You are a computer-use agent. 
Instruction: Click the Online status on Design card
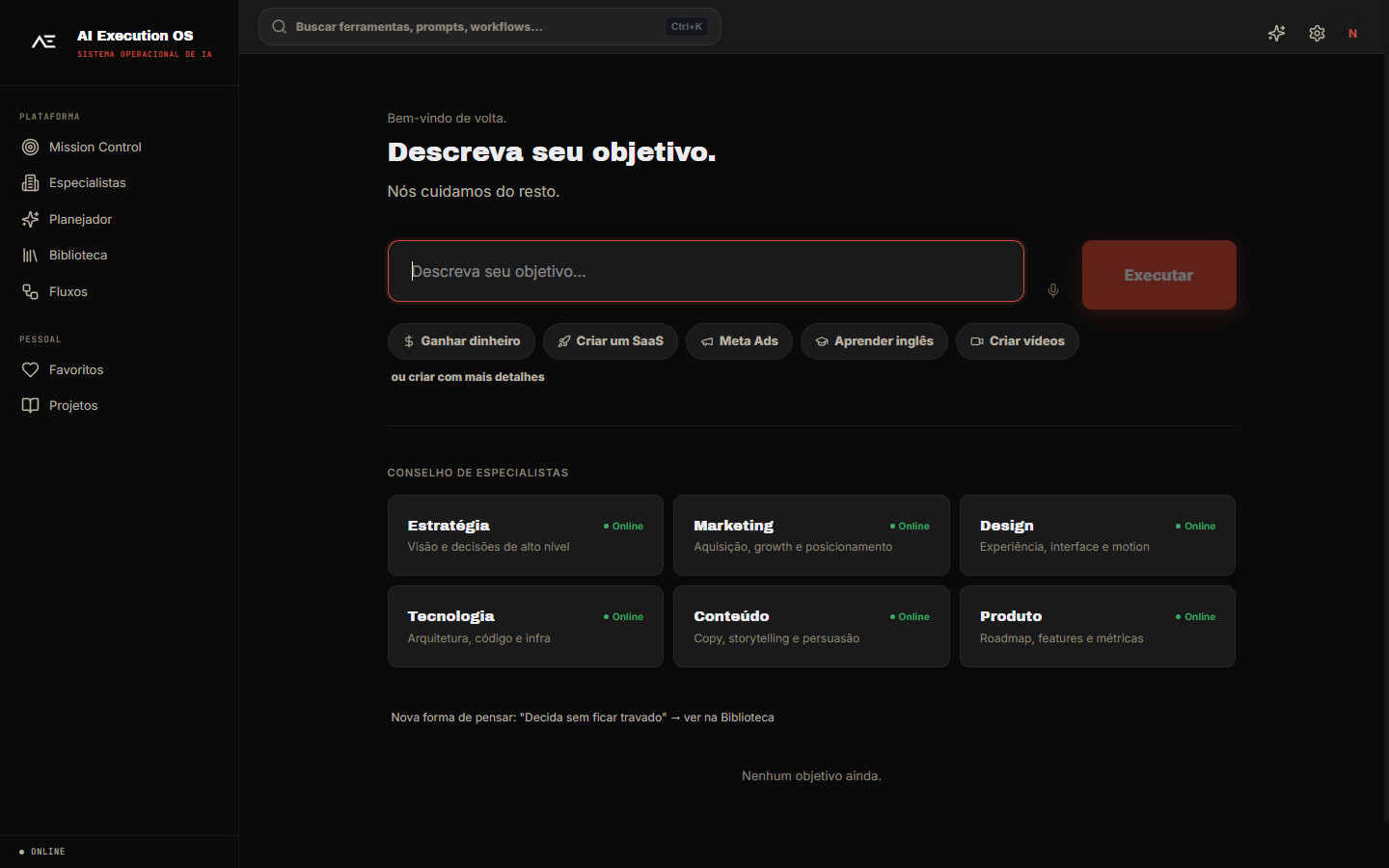pyautogui.click(x=1195, y=527)
